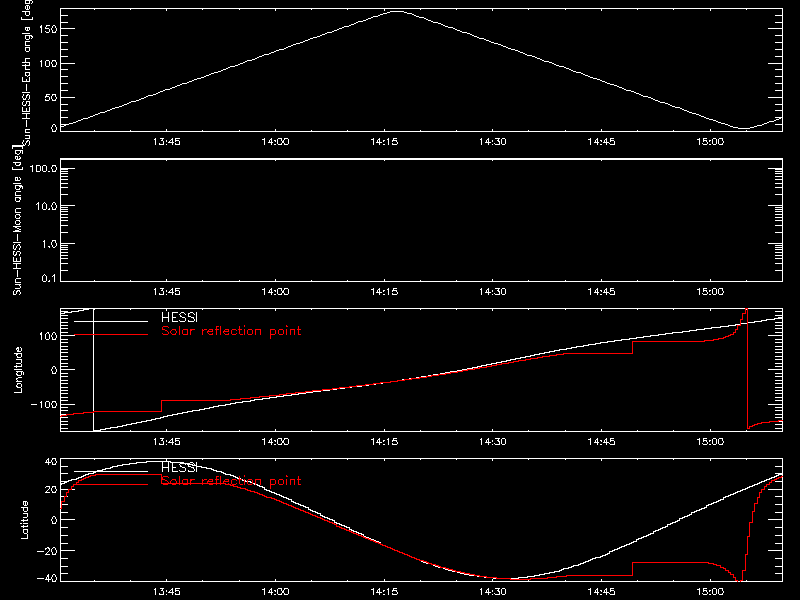Click the peak of the Earth angle curve
Viewport: 800px width, 600px height.
tap(397, 11)
